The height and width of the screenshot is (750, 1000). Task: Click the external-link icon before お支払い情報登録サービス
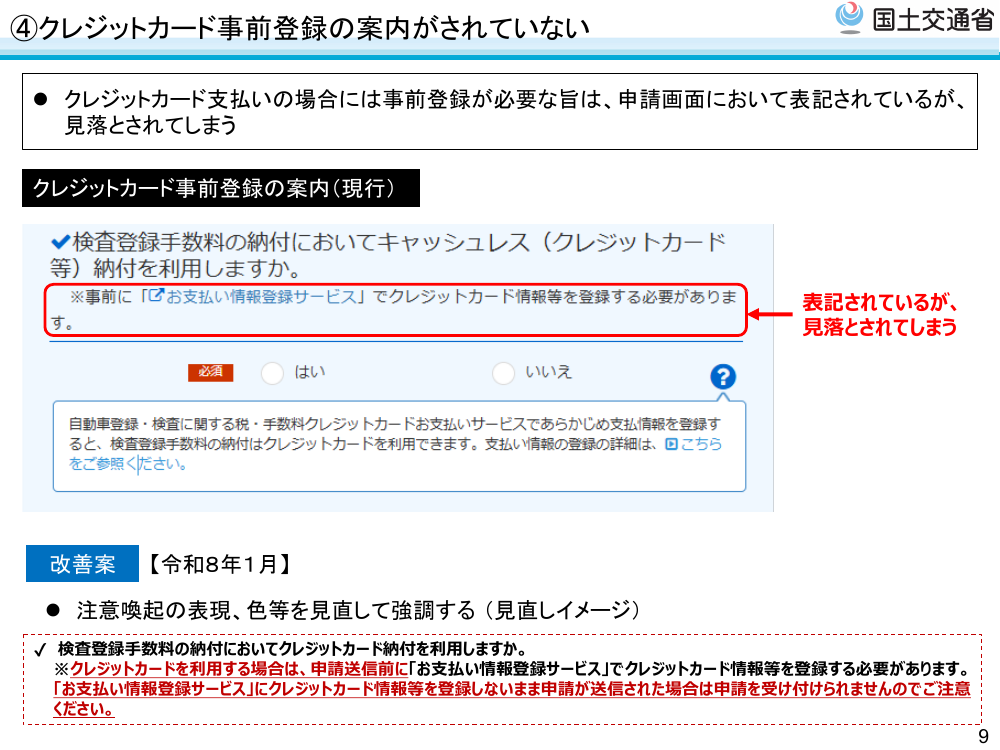pyautogui.click(x=156, y=296)
